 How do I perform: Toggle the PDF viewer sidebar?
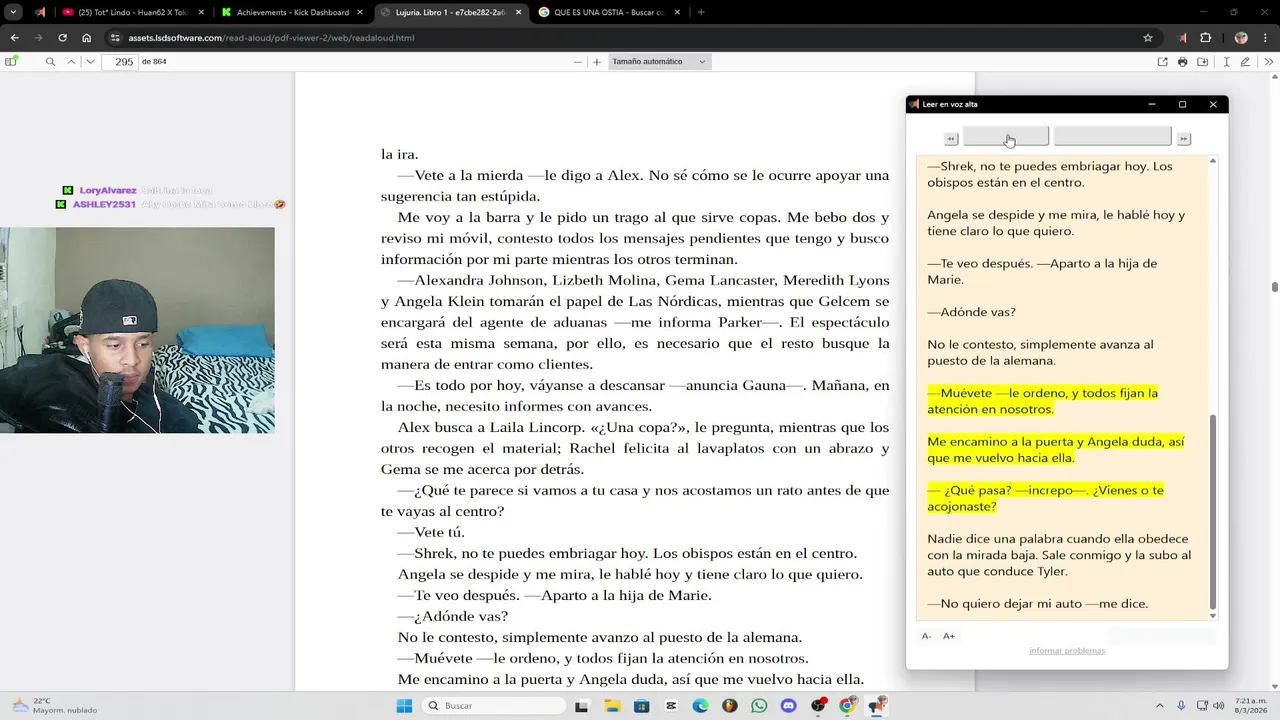(11, 62)
